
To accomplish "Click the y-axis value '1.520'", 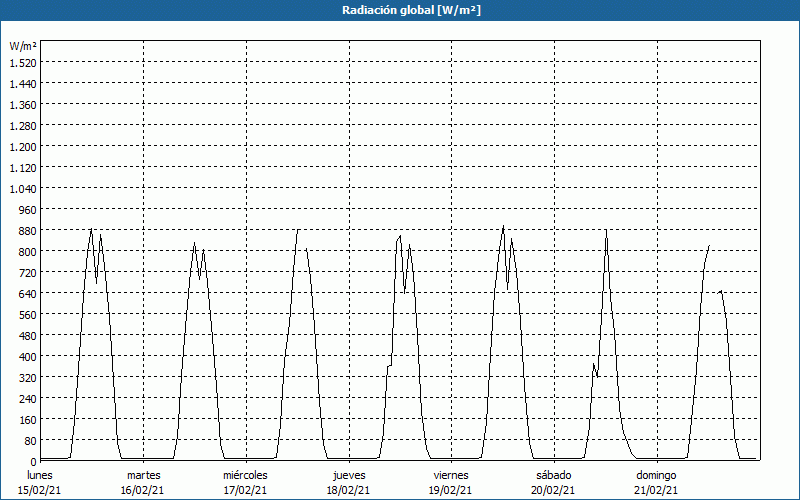I will 23,63.
